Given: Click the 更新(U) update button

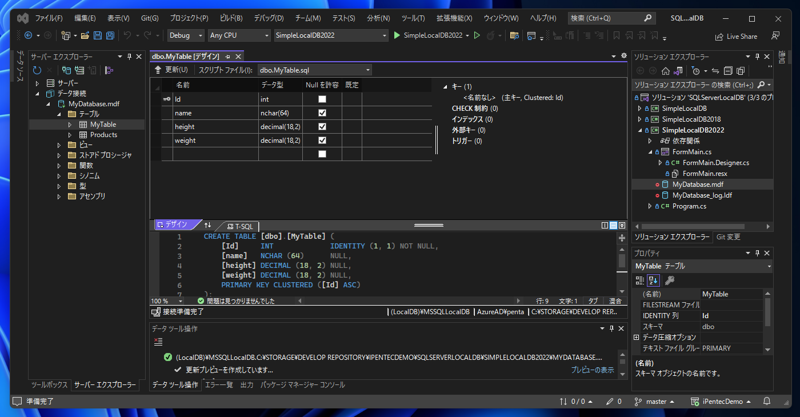Looking at the screenshot, I should pyautogui.click(x=171, y=70).
